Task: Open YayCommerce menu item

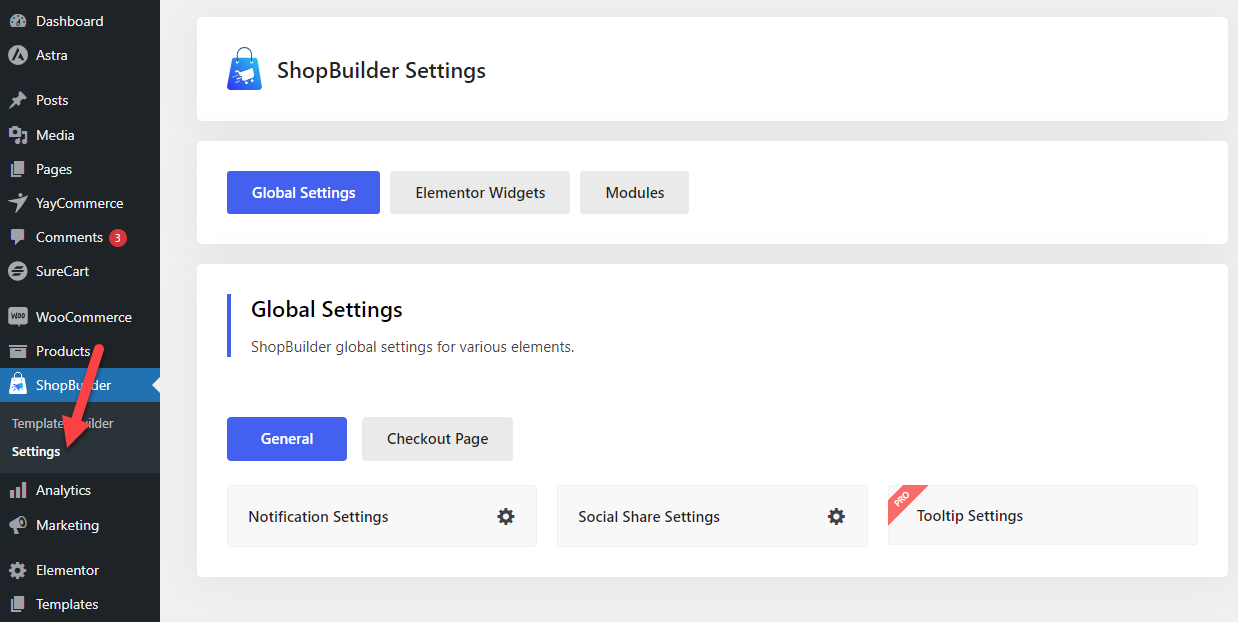Action: coord(80,203)
